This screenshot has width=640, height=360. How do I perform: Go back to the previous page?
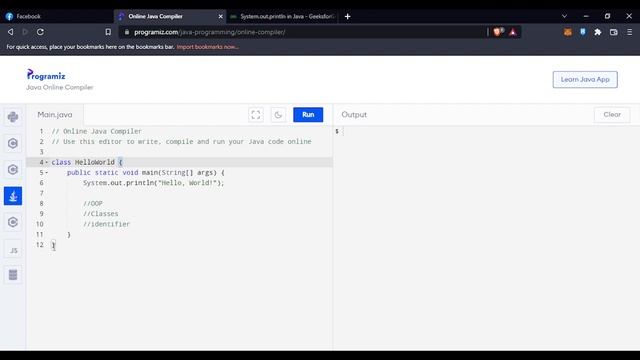11,32
